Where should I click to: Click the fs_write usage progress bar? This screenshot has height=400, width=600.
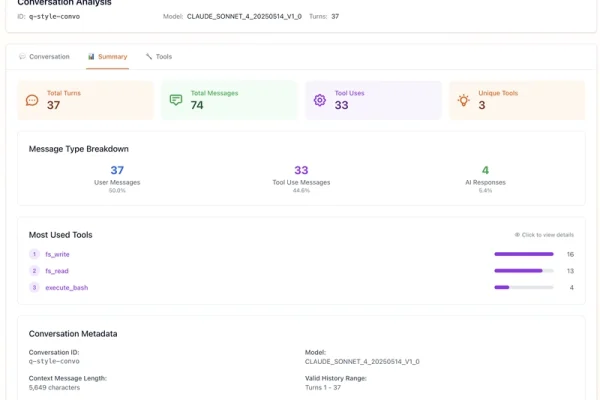(x=524, y=254)
